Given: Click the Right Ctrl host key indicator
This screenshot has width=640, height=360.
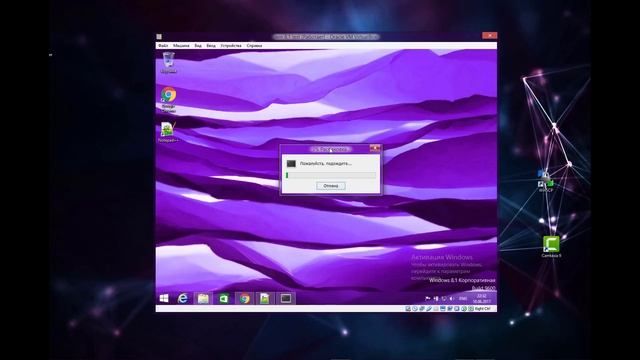Looking at the screenshot, I should (x=482, y=309).
